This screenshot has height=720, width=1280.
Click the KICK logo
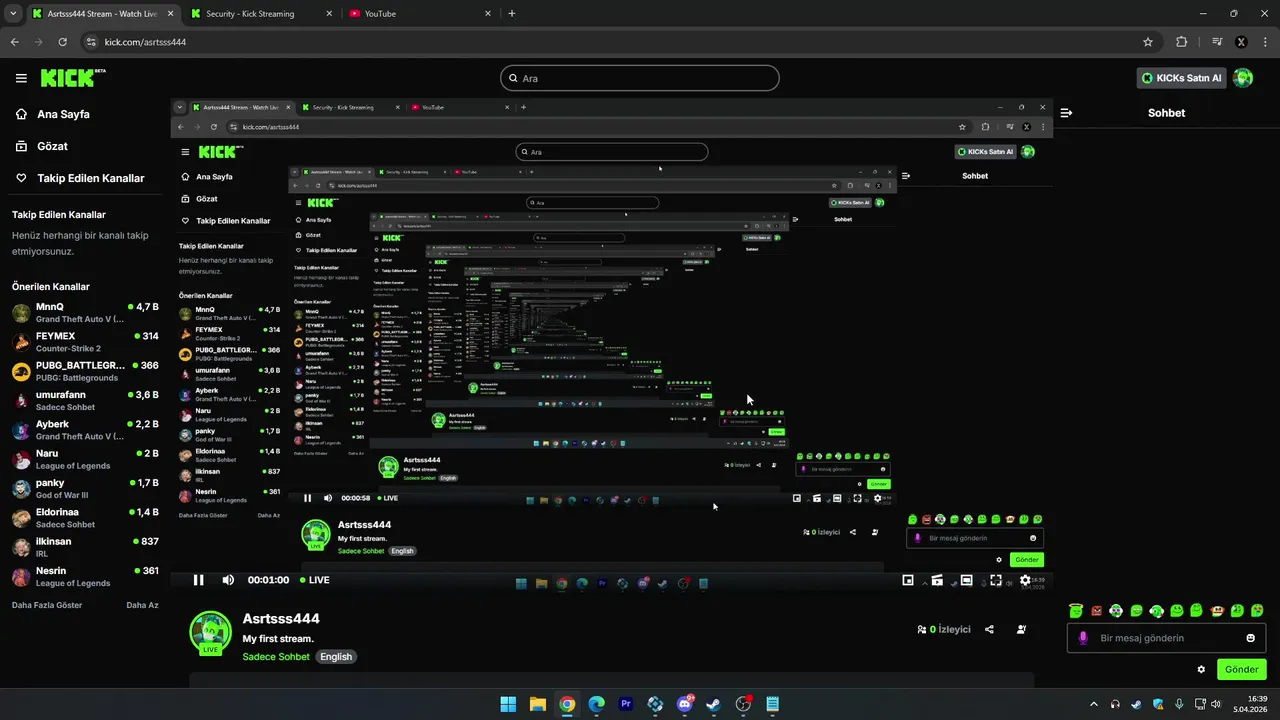pyautogui.click(x=73, y=78)
